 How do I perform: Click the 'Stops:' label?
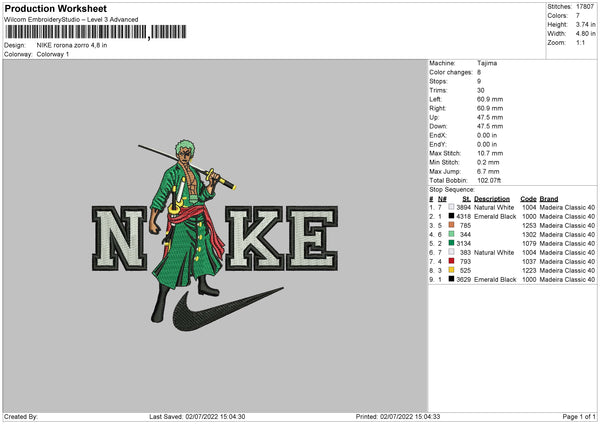pos(438,81)
